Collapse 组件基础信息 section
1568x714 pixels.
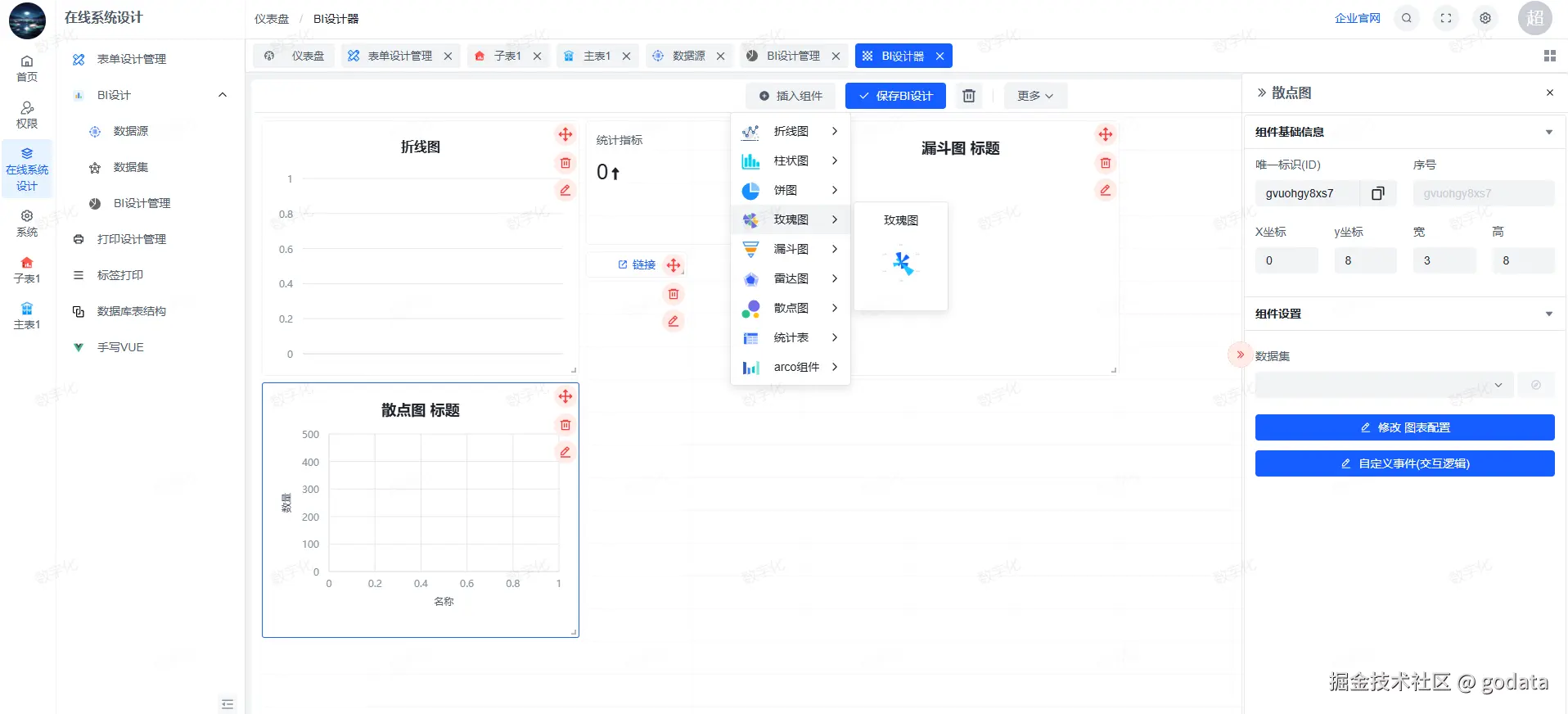point(1548,132)
